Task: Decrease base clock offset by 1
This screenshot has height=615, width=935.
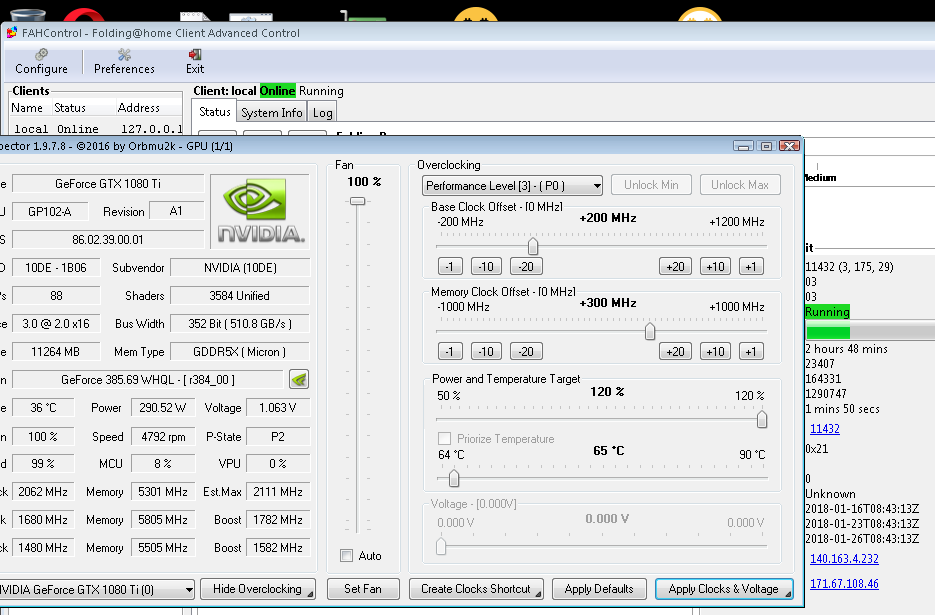Action: click(x=450, y=267)
